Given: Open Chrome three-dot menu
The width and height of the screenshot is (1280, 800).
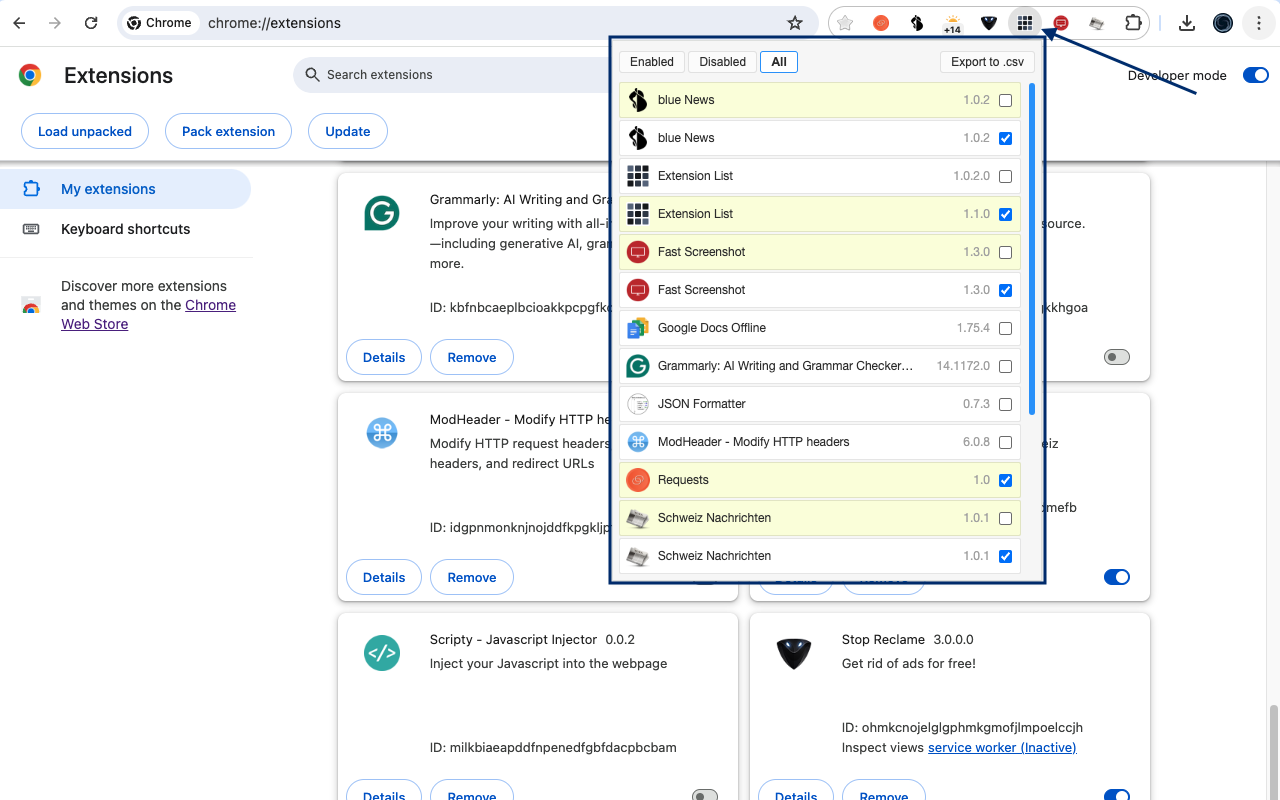Looking at the screenshot, I should tap(1259, 23).
